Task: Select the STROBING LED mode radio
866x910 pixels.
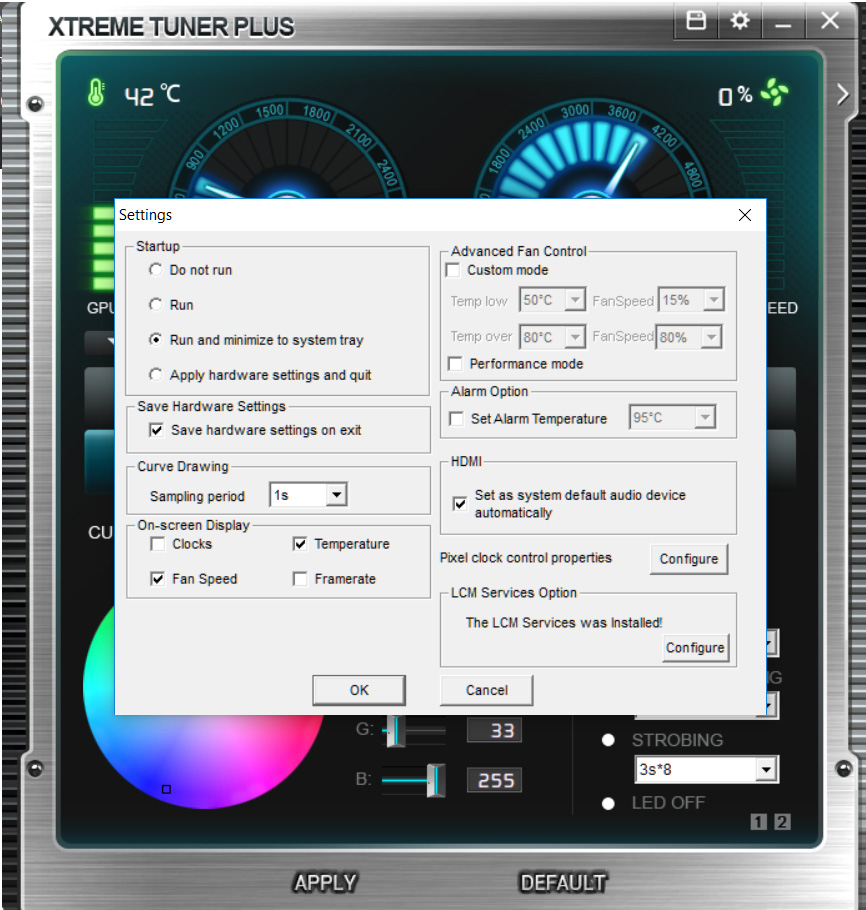Action: coord(608,740)
